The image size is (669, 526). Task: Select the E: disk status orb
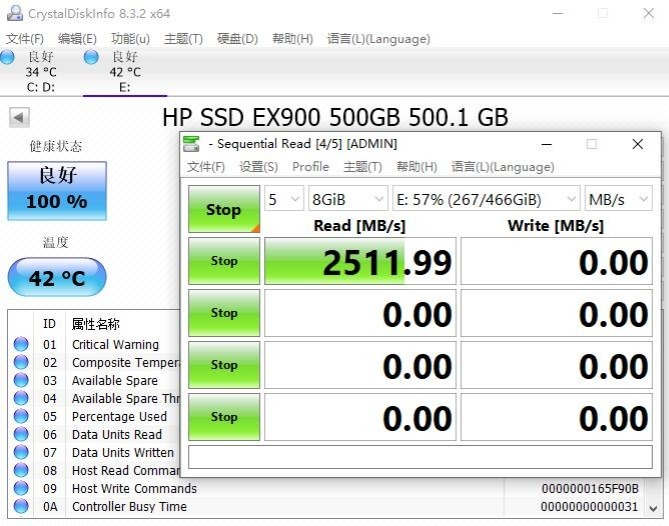(x=91, y=57)
